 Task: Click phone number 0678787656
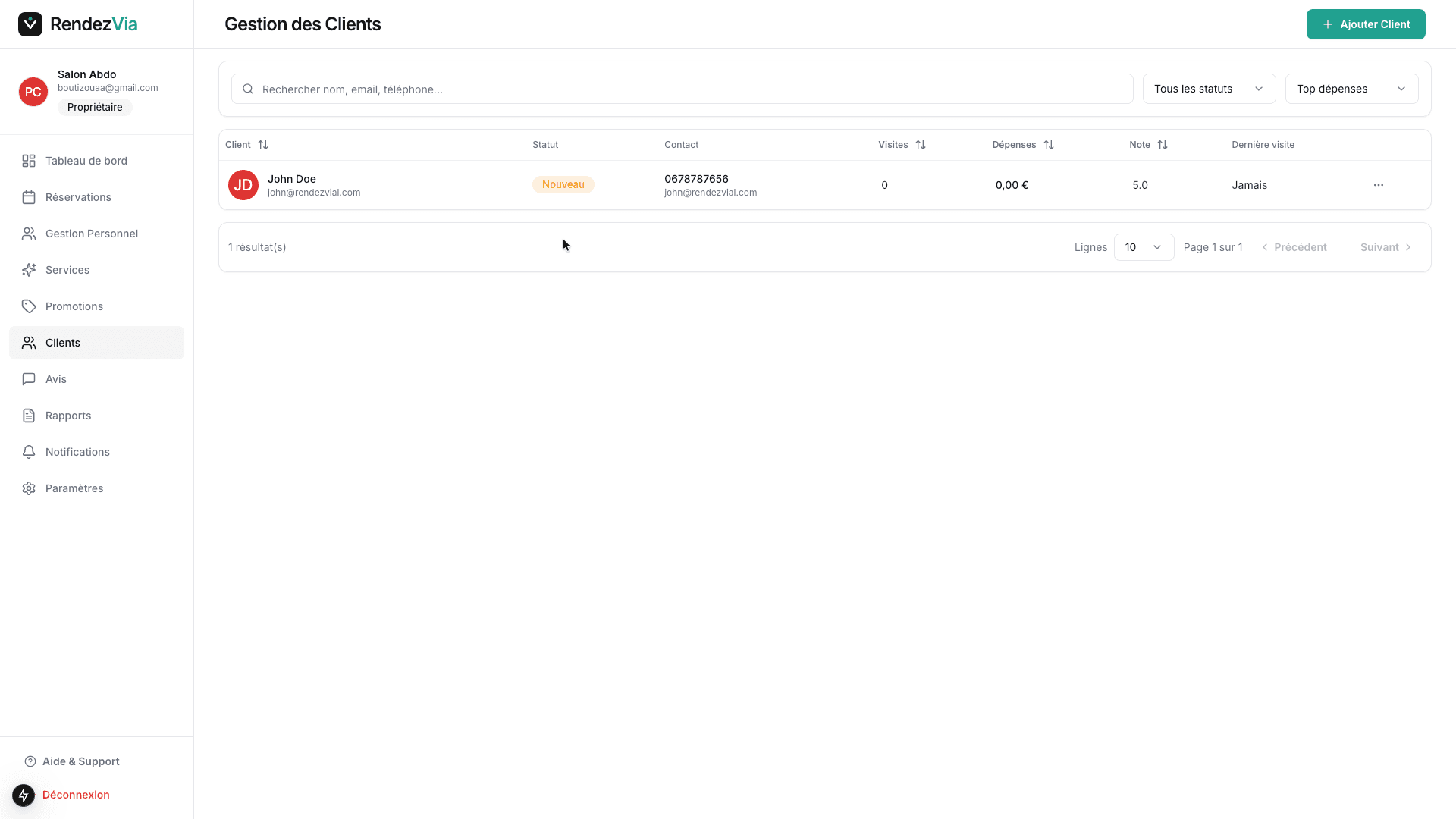pos(696,179)
